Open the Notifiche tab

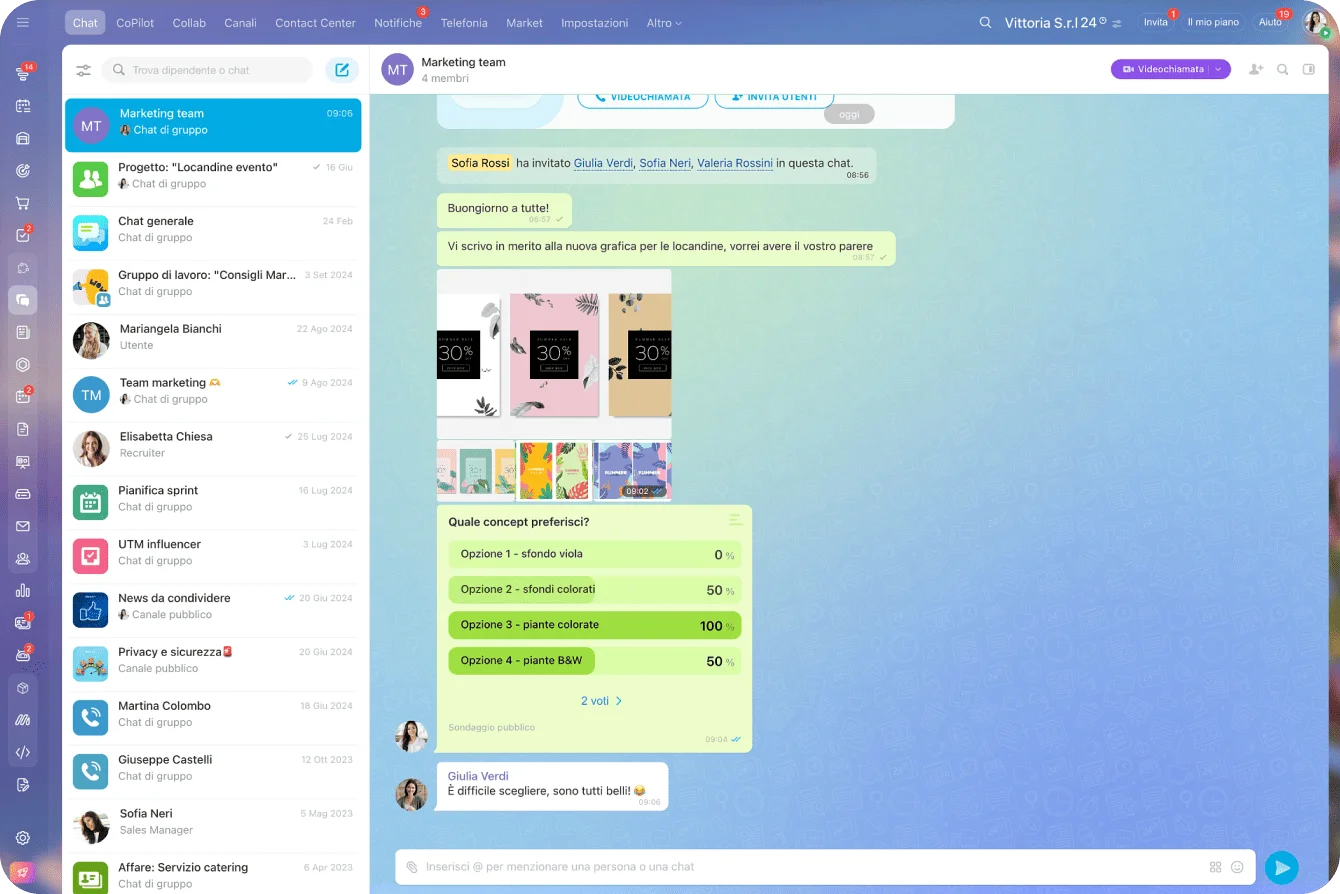398,22
